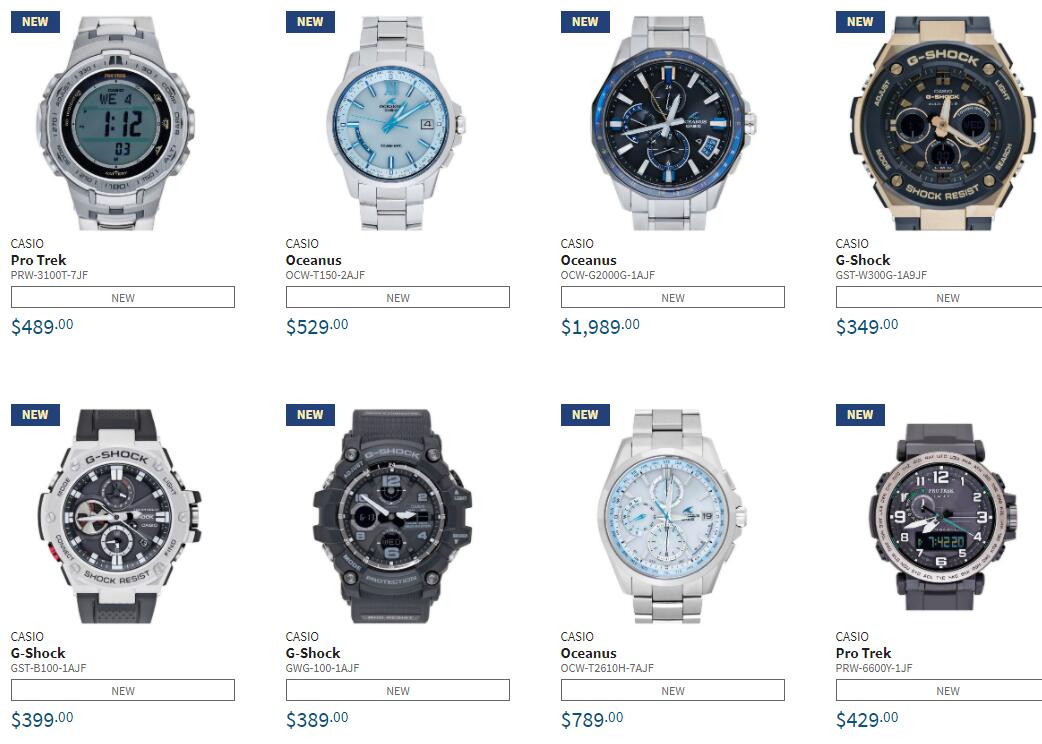The image size is (1042, 744).
Task: Open the Oceanus OCW-T2610H-7AJF watch image
Action: tap(672, 516)
